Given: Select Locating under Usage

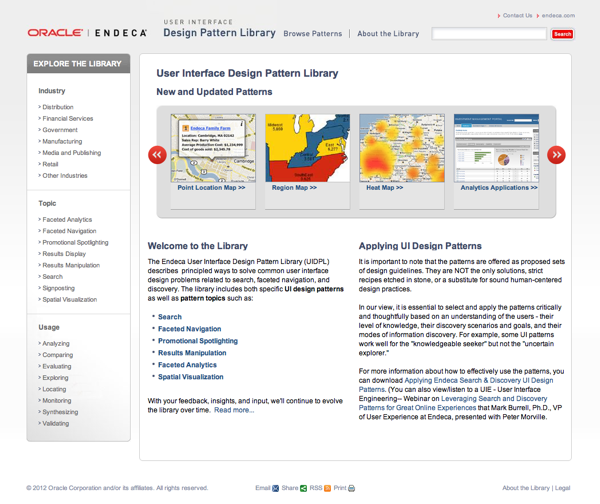Looking at the screenshot, I should (x=54, y=389).
